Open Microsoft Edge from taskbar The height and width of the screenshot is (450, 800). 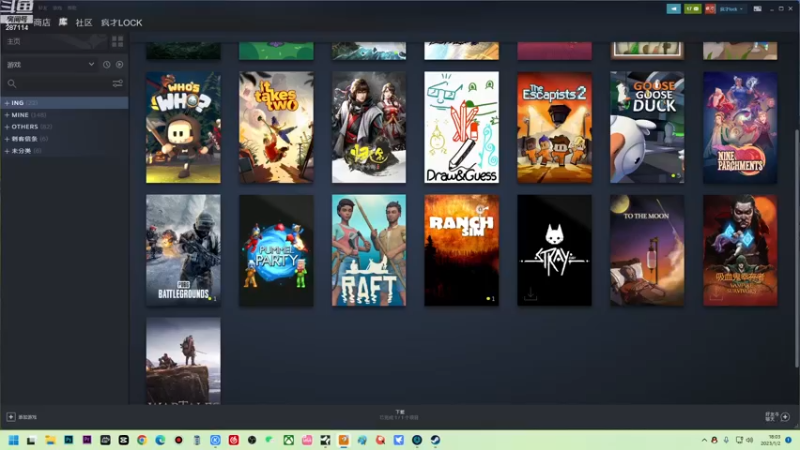click(x=160, y=440)
